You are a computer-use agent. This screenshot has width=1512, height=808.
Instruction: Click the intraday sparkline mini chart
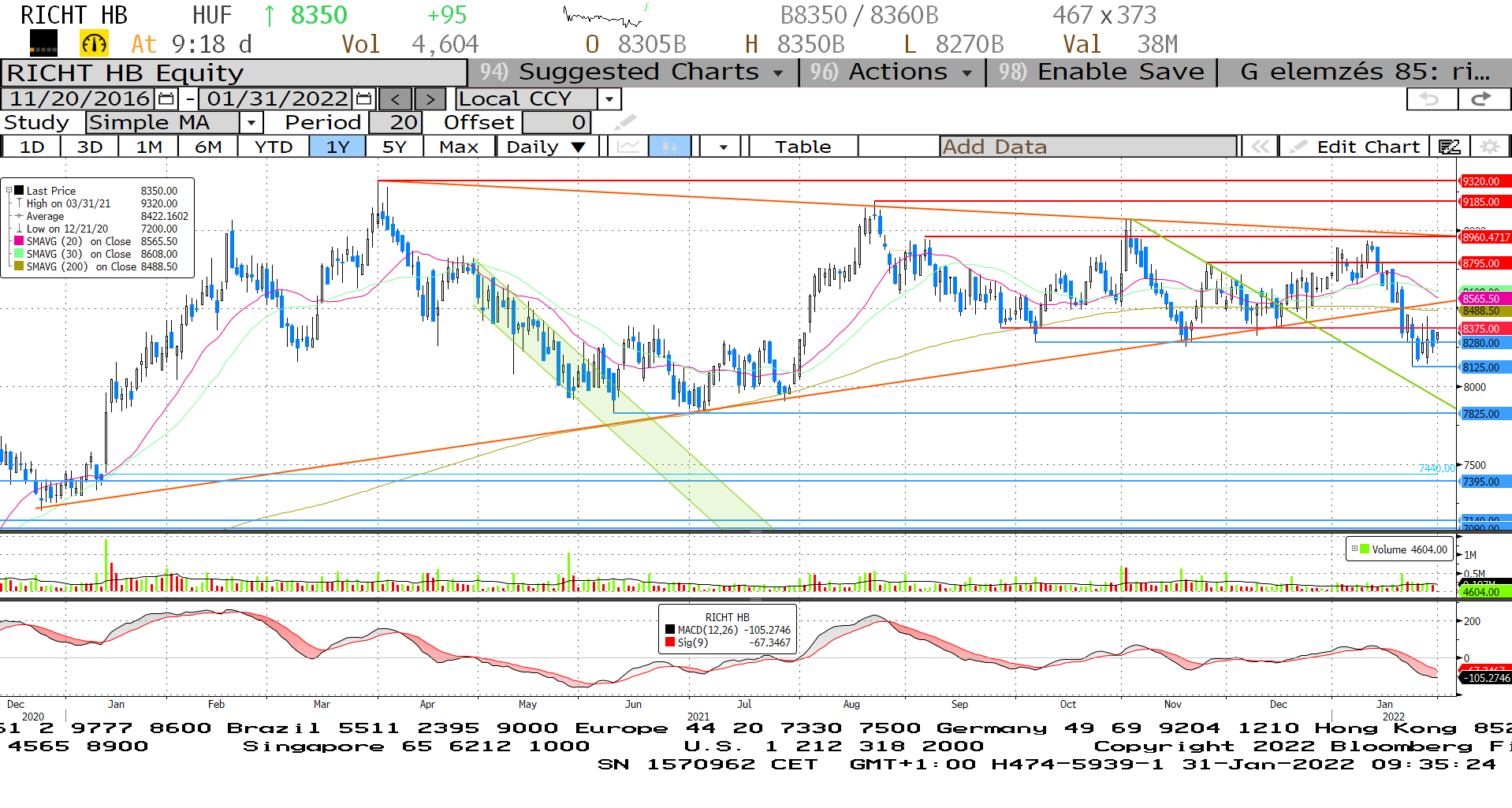[x=606, y=15]
